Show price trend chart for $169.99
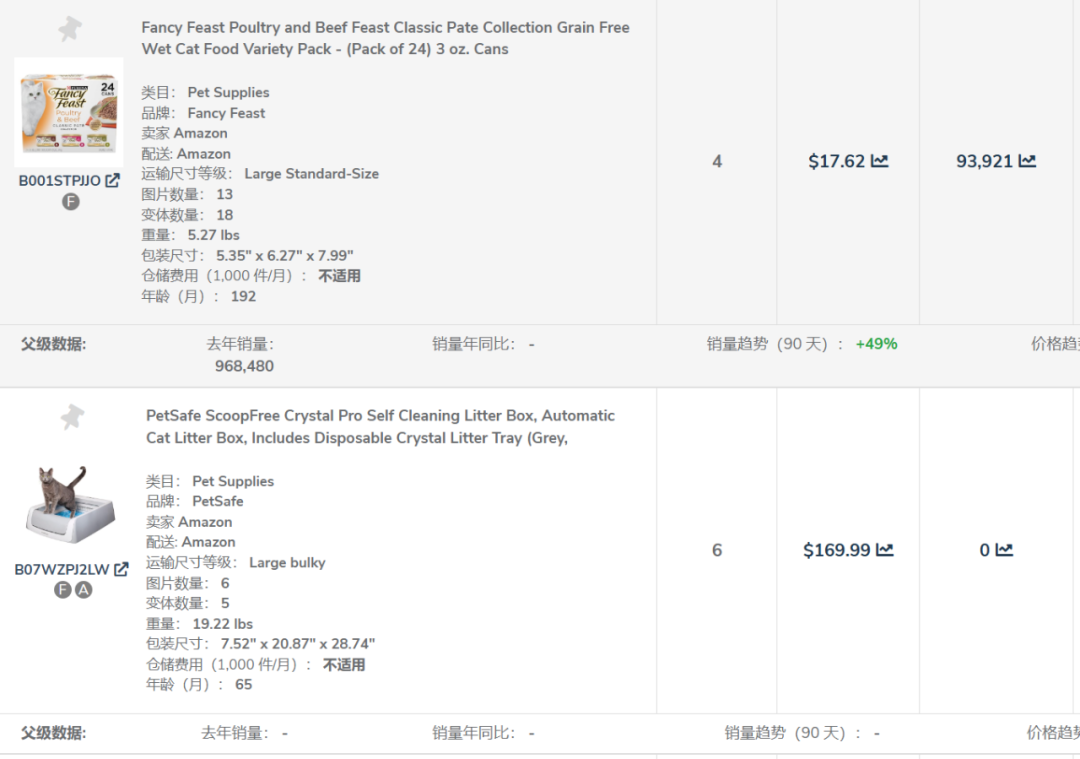The image size is (1080, 759). (x=884, y=550)
